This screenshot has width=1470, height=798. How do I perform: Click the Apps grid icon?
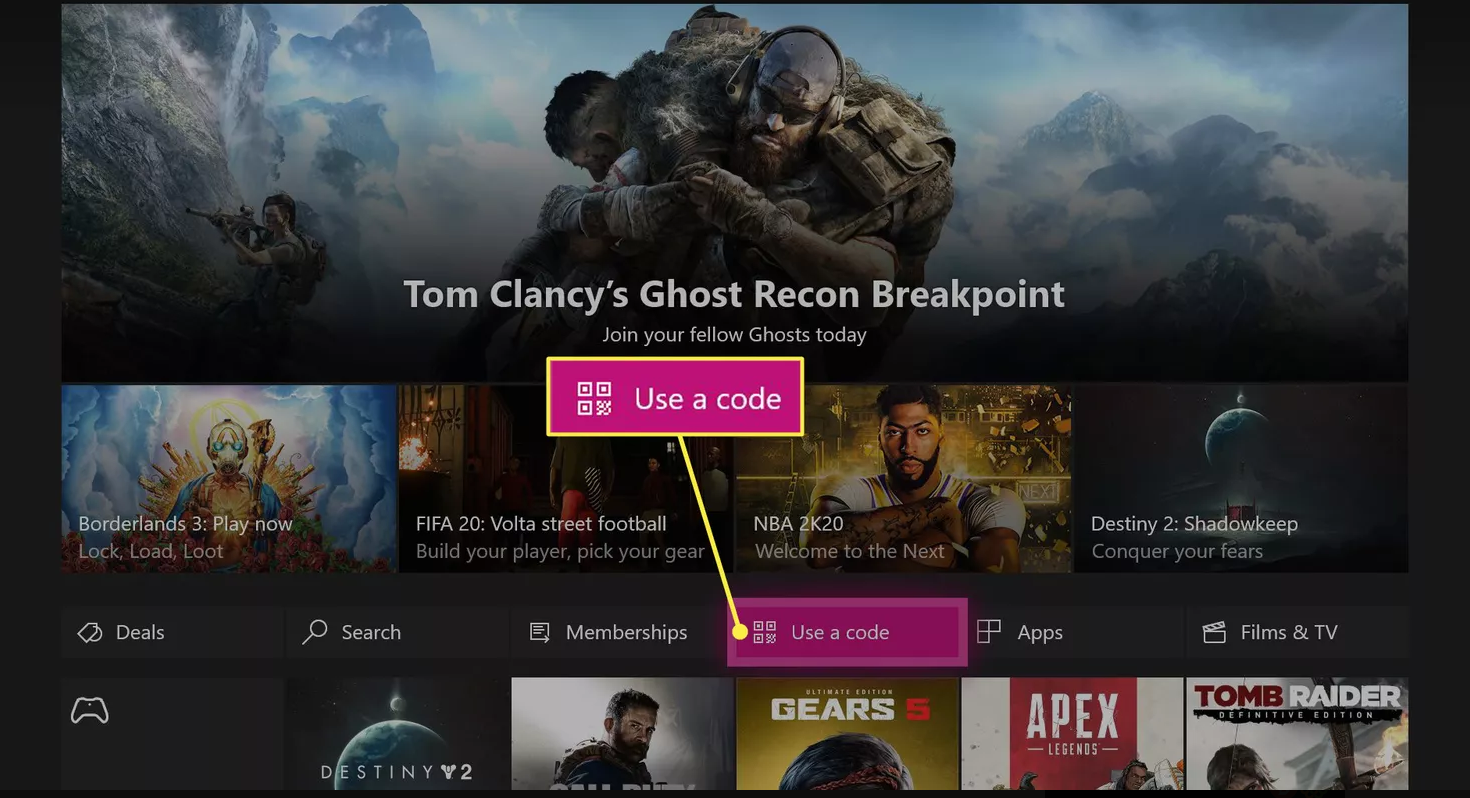pos(989,632)
